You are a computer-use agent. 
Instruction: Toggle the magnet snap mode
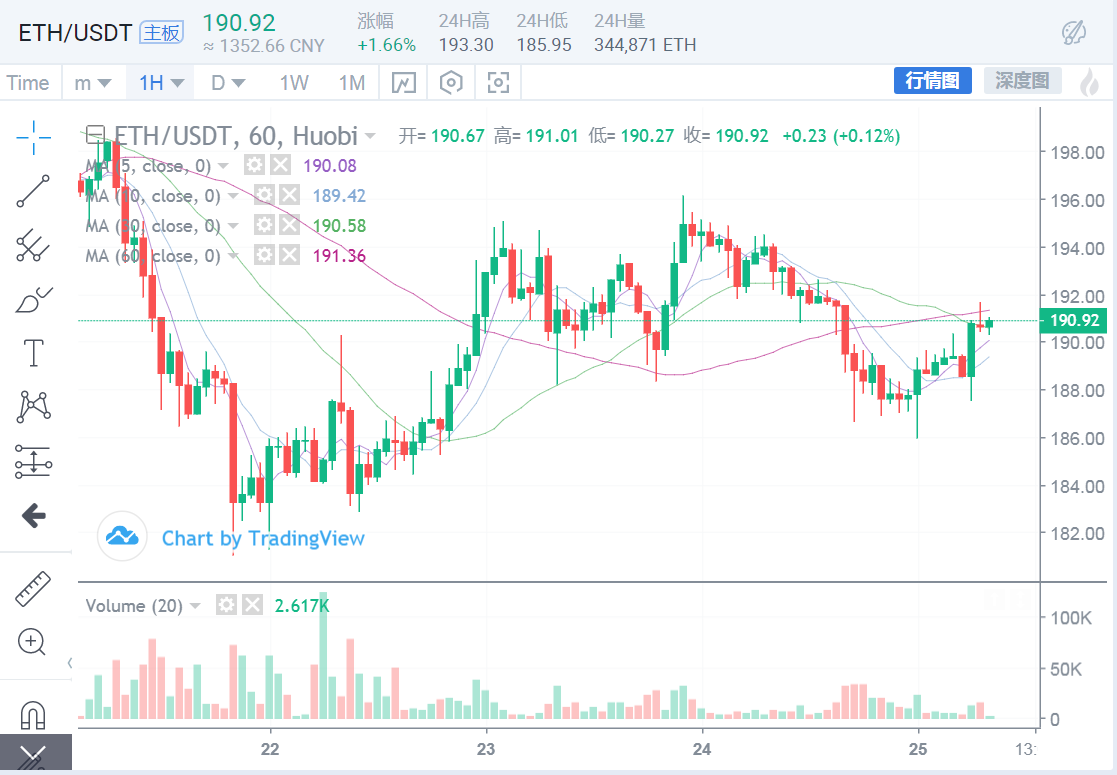(33, 714)
